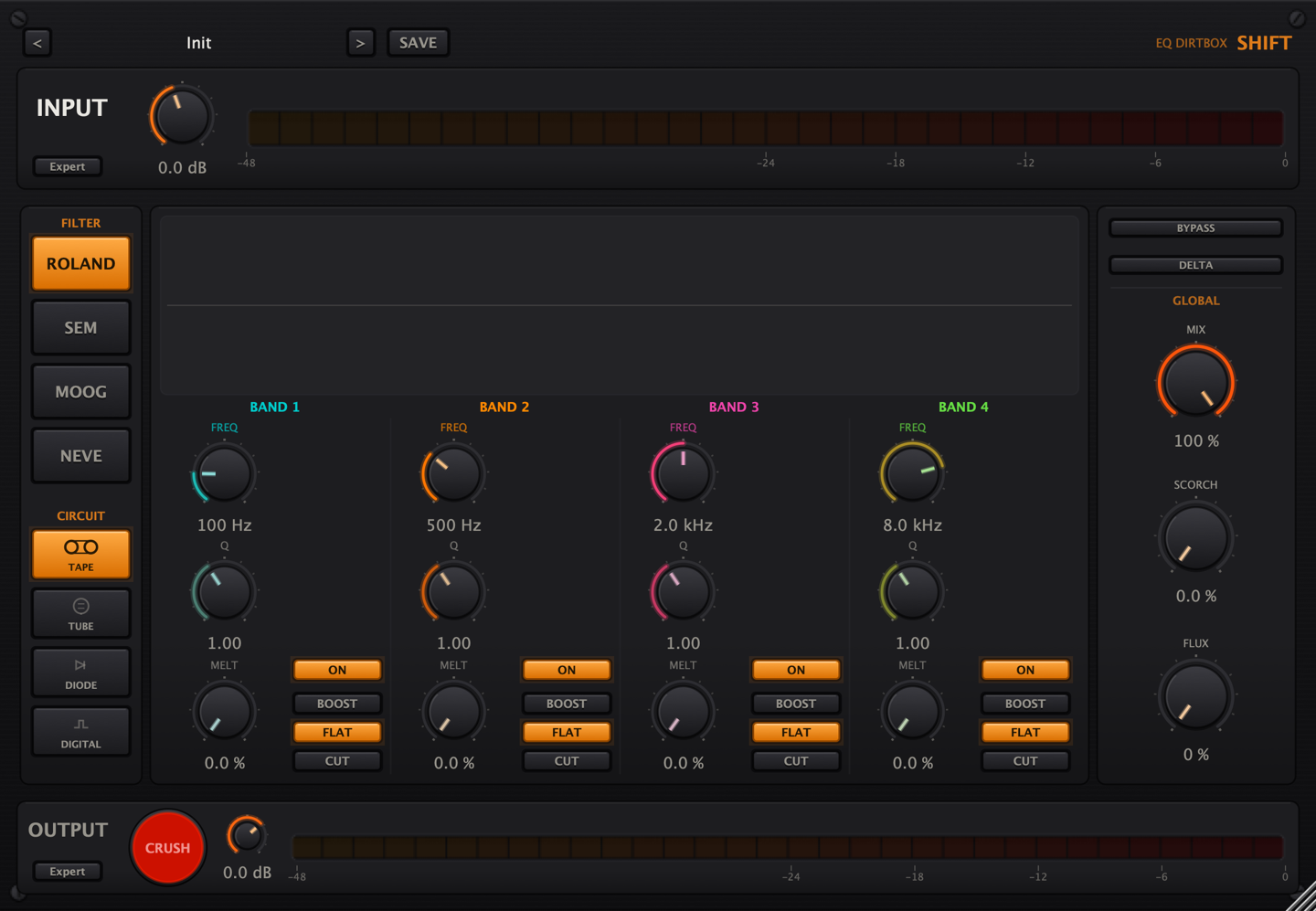Click Band 3 FREQ knob
Viewport: 1316px width, 911px height.
click(683, 473)
